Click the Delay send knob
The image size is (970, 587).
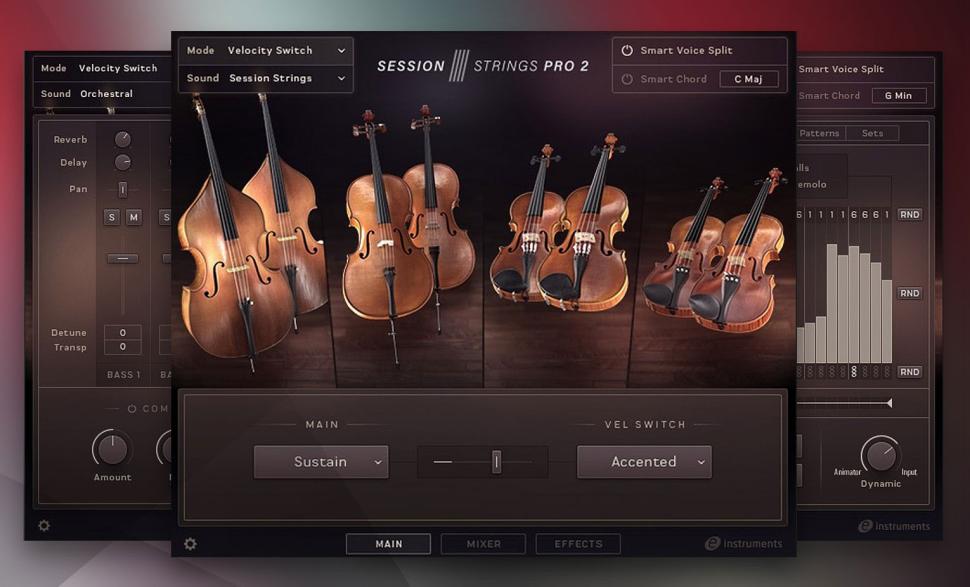pos(122,162)
